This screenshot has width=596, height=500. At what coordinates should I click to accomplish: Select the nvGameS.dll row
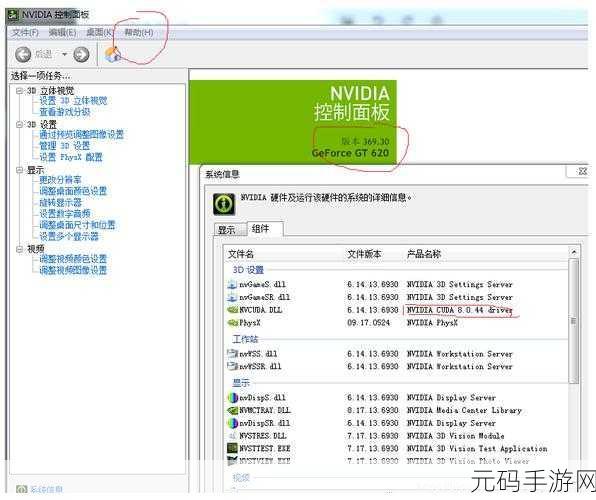(397, 284)
